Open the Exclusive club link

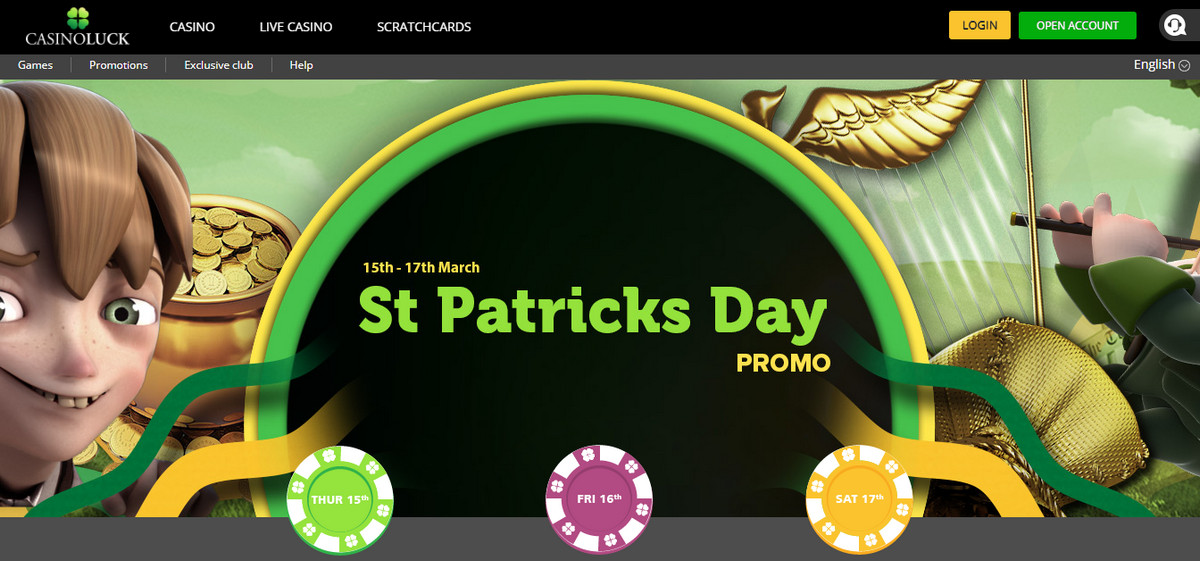(x=219, y=65)
